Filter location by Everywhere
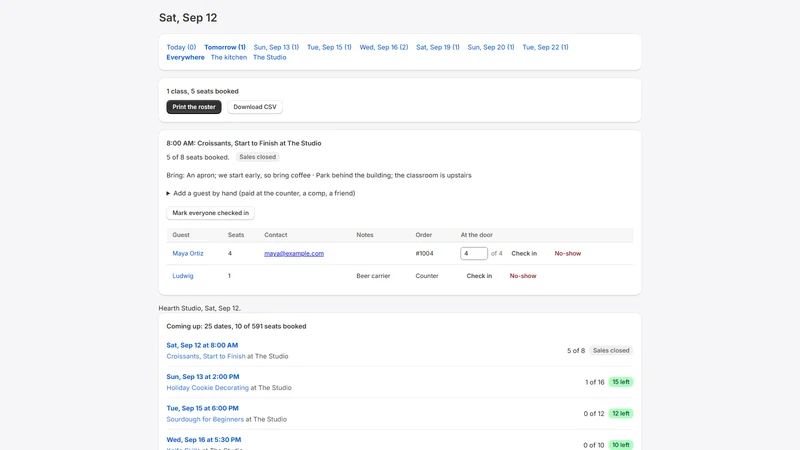Screen dimensions: 800x450 click(x=185, y=57)
